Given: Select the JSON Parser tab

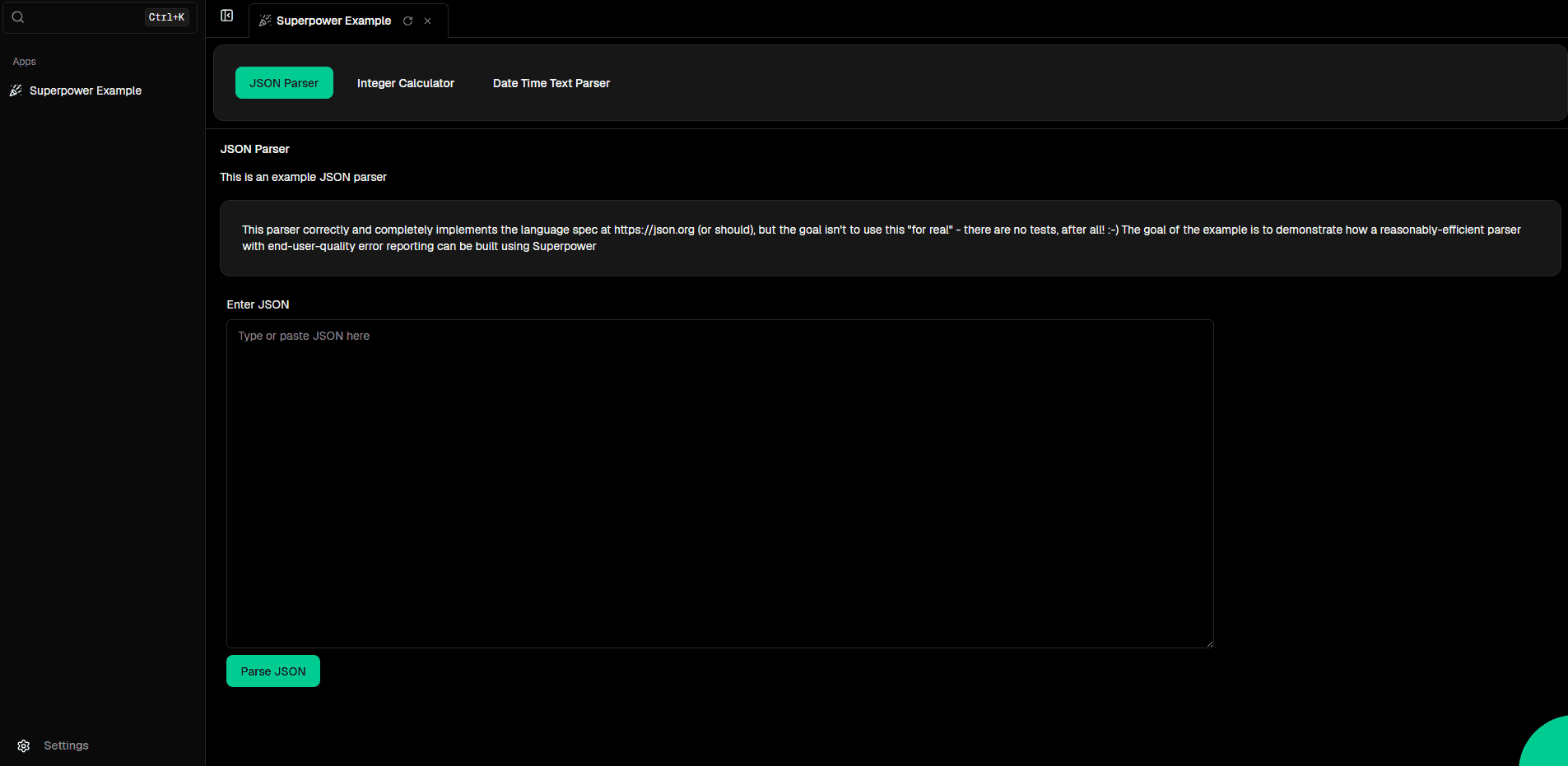Looking at the screenshot, I should 284,83.
